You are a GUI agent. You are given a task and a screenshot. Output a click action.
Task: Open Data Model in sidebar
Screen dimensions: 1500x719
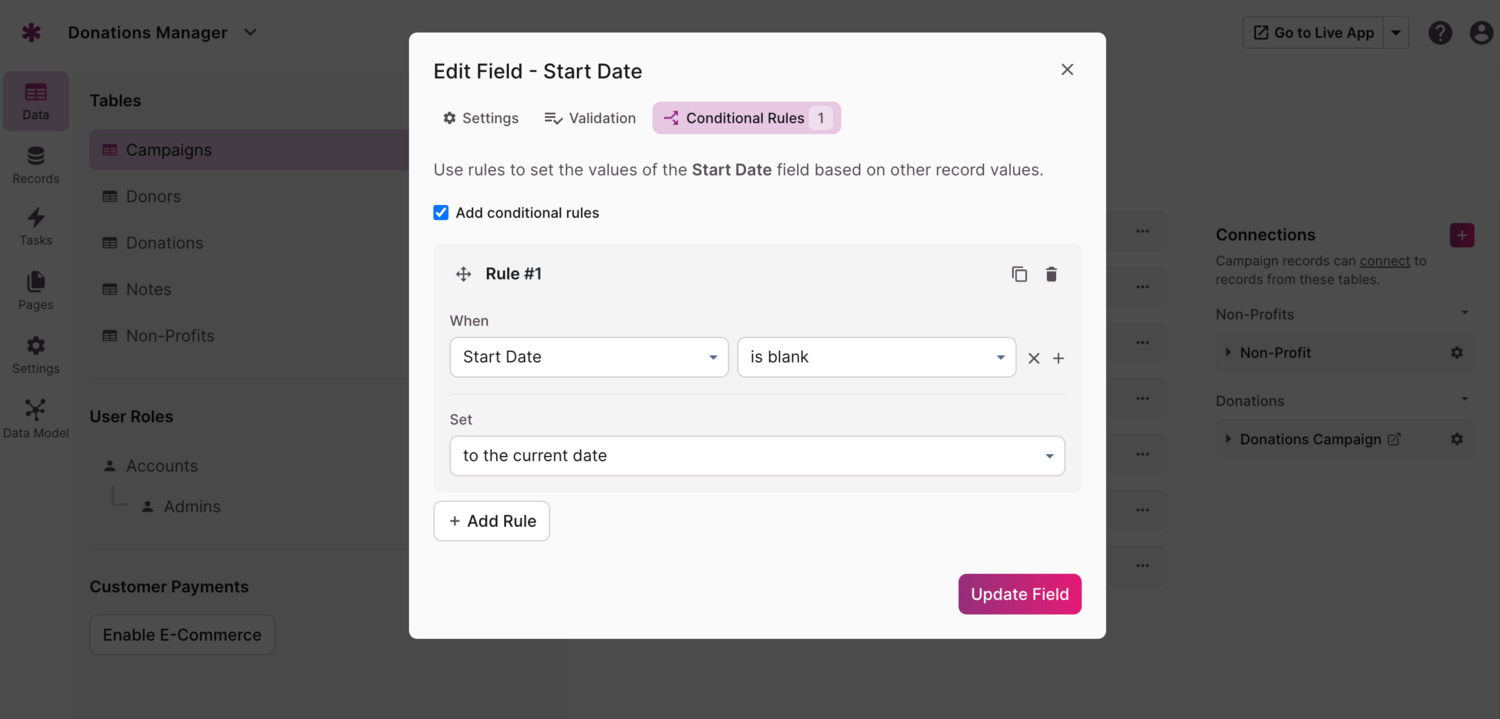36,419
